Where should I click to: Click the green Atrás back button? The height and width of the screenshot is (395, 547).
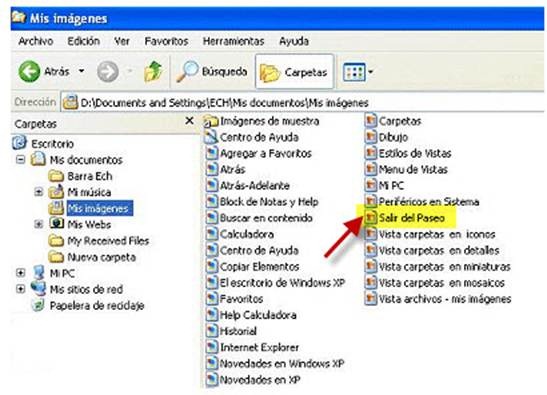point(29,72)
